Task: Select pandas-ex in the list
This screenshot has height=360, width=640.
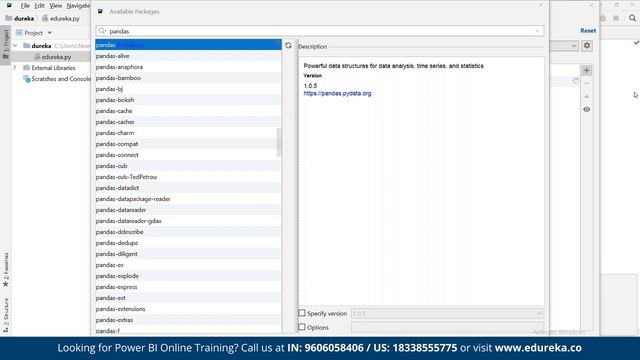Action: [188, 265]
